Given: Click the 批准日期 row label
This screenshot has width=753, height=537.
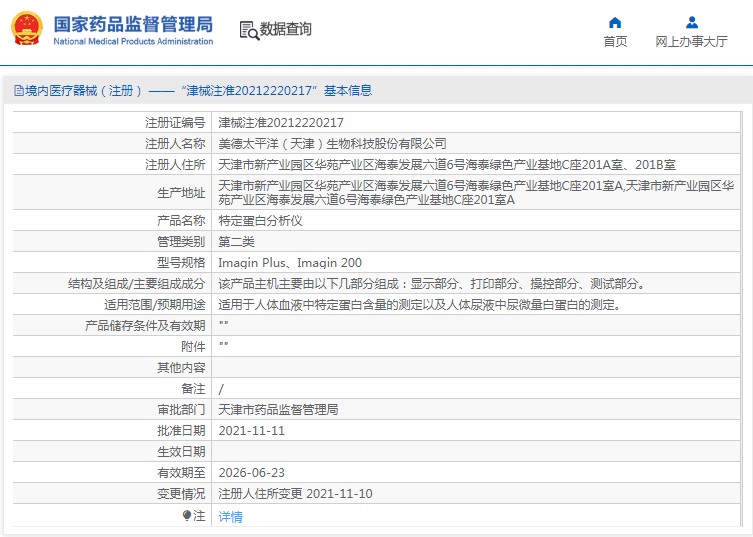Looking at the screenshot, I should click(181, 431).
